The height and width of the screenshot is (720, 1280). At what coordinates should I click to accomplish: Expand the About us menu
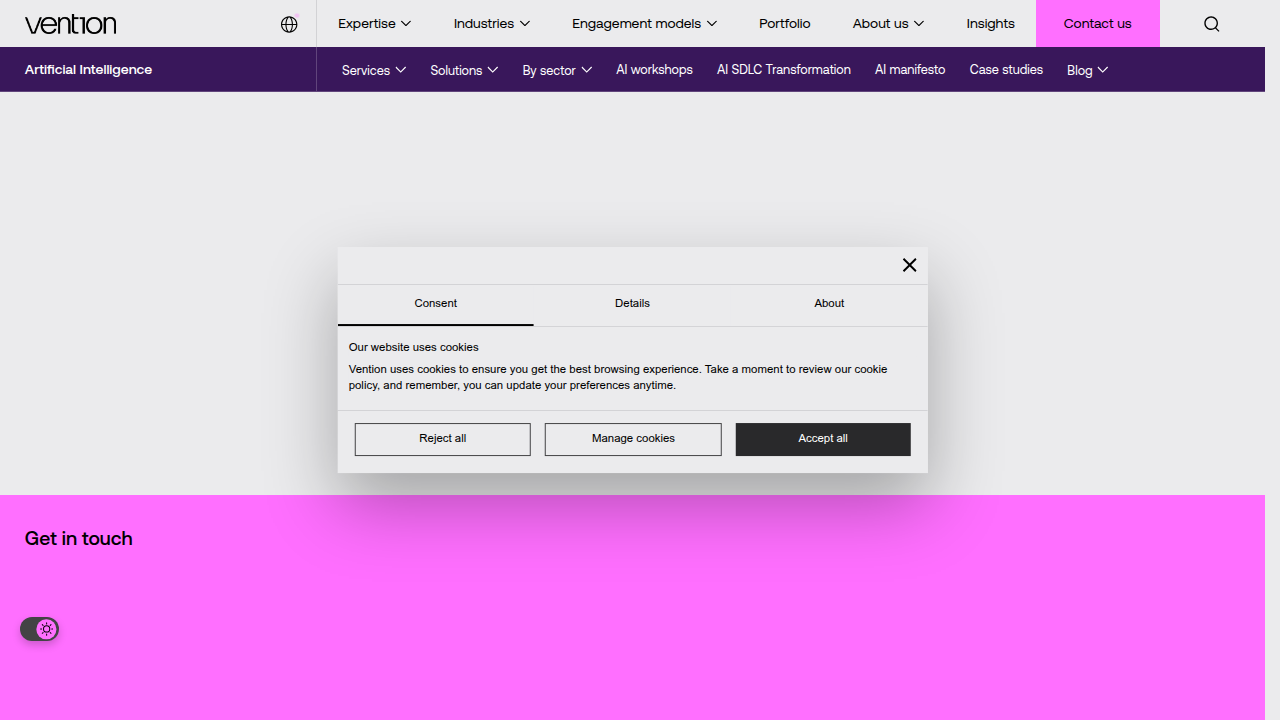(x=888, y=24)
